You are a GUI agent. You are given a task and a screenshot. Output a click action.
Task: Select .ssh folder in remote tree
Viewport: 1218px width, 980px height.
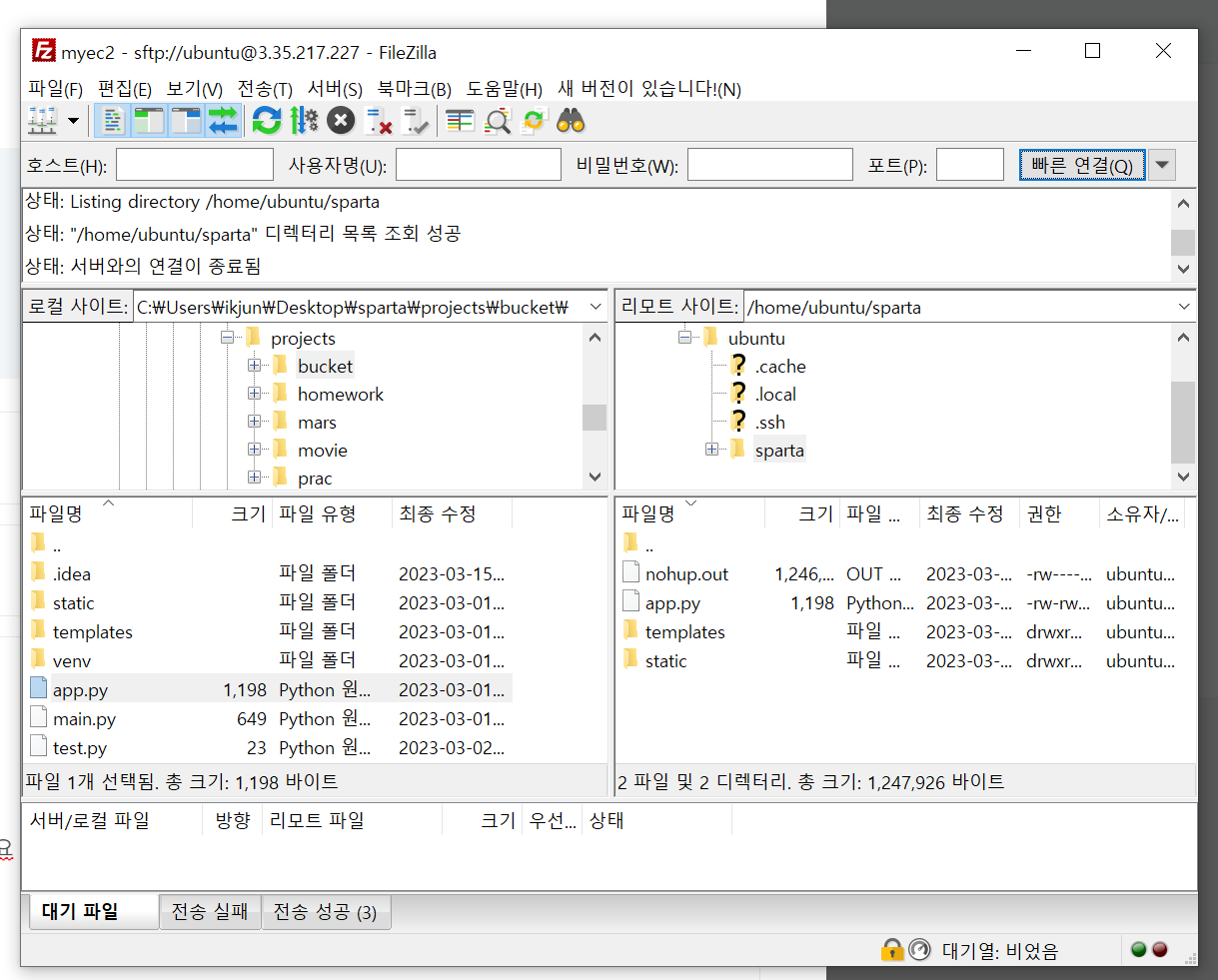770,423
